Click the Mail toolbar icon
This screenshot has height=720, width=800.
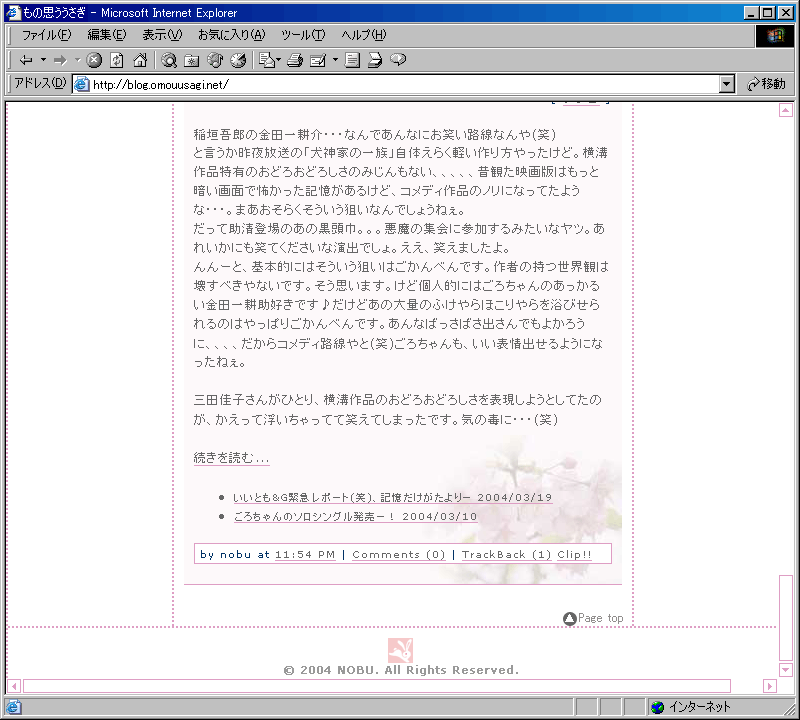pyautogui.click(x=266, y=60)
